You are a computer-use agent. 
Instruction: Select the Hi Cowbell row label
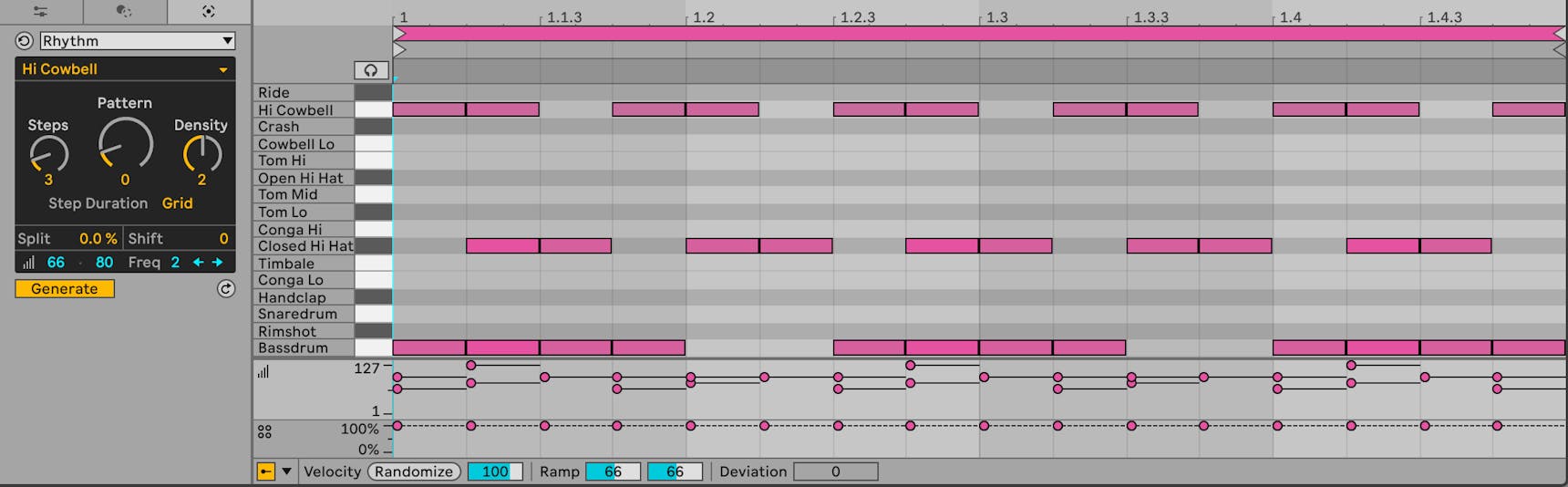click(304, 109)
